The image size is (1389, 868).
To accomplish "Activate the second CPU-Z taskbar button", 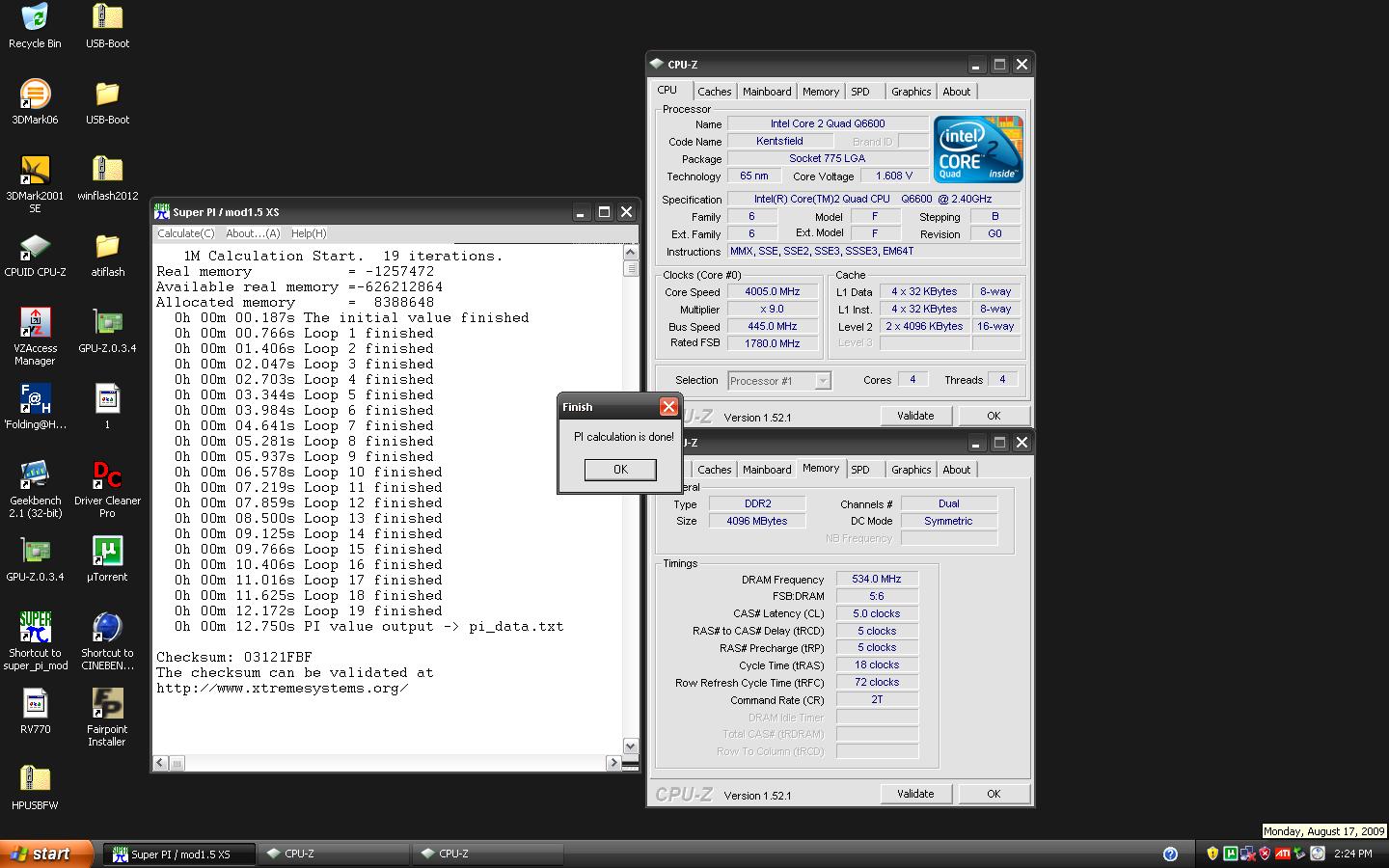I will point(488,854).
